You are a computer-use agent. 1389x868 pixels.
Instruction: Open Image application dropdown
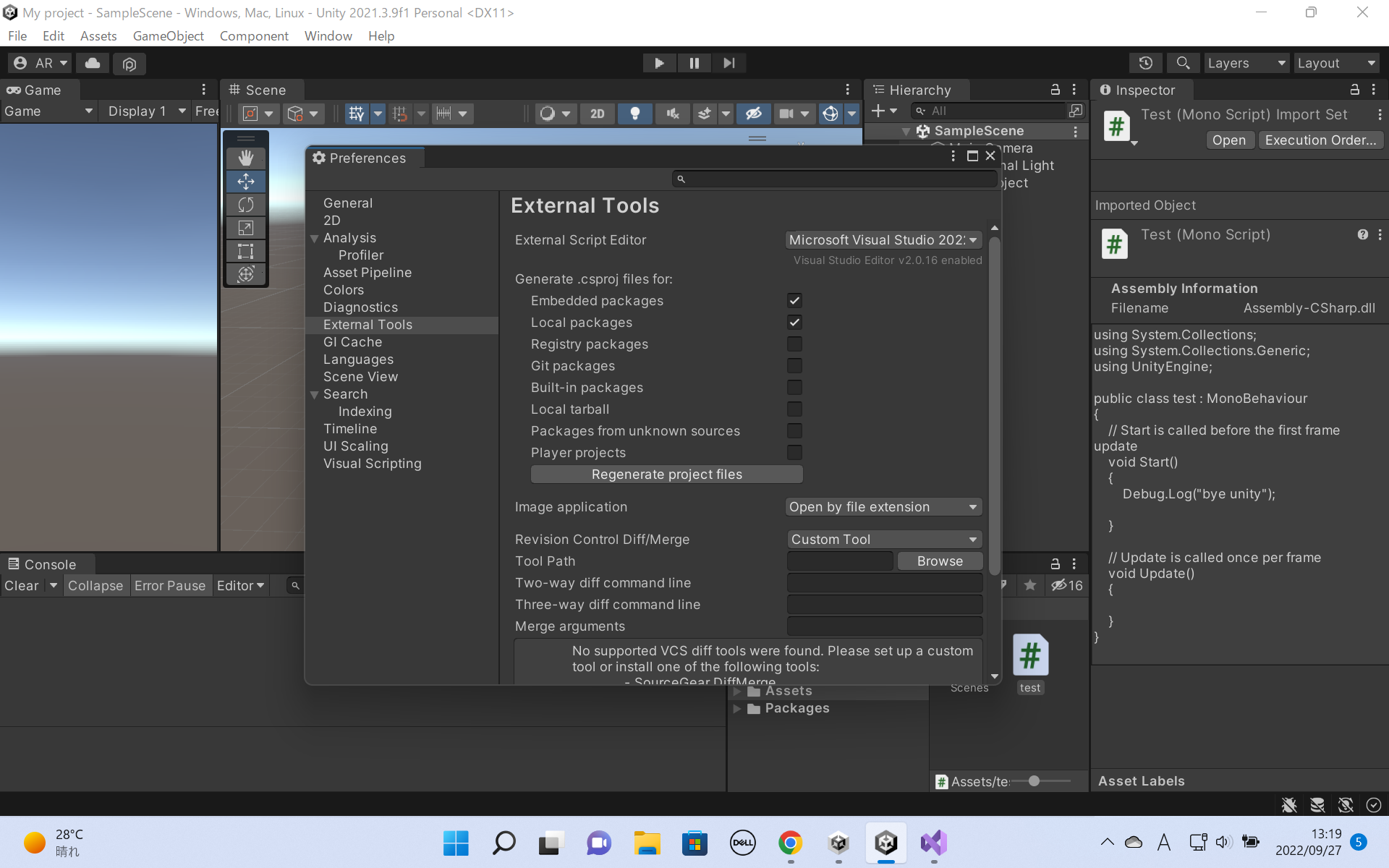(x=883, y=507)
